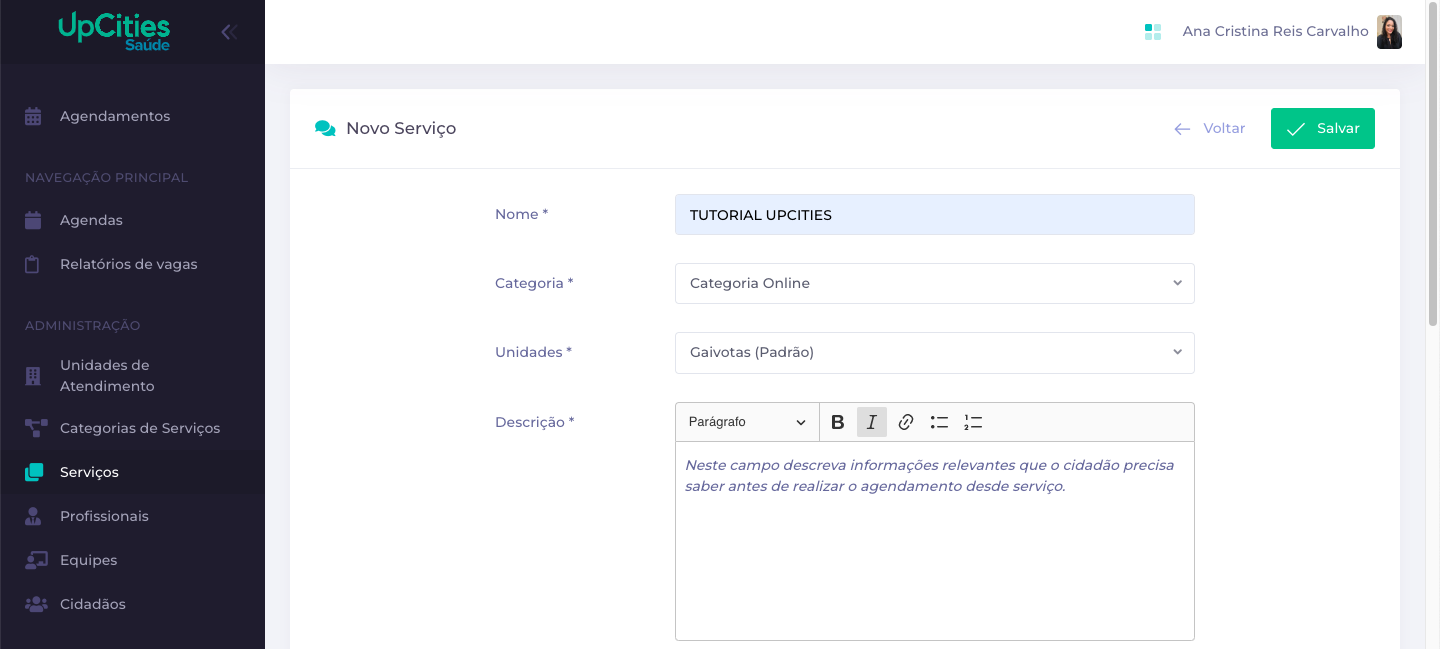The image size is (1440, 649).
Task: Click the Serviços stacked icon
Action: (34, 472)
